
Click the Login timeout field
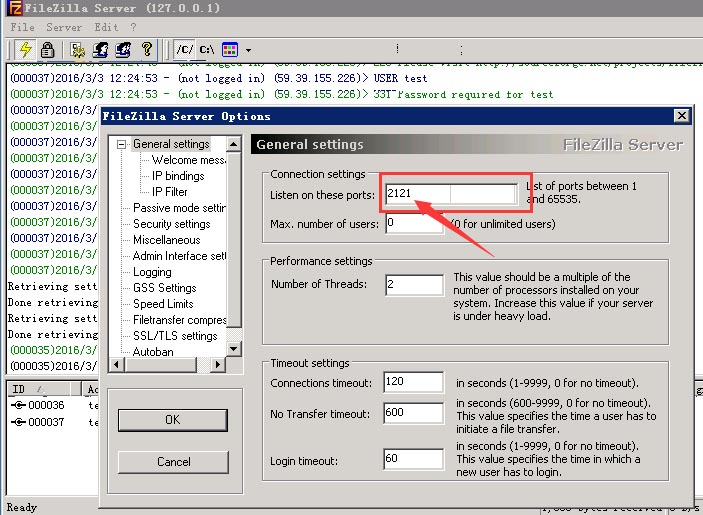tap(414, 459)
